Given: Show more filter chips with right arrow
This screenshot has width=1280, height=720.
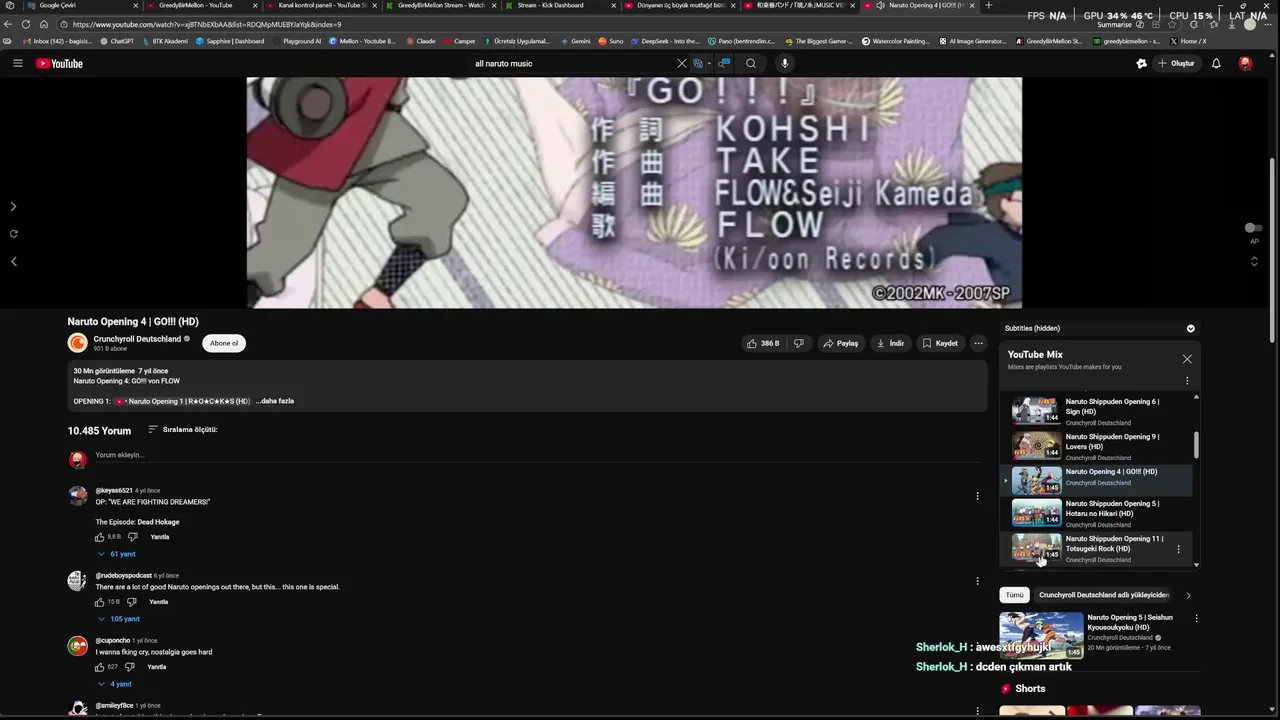Looking at the screenshot, I should coord(1188,595).
